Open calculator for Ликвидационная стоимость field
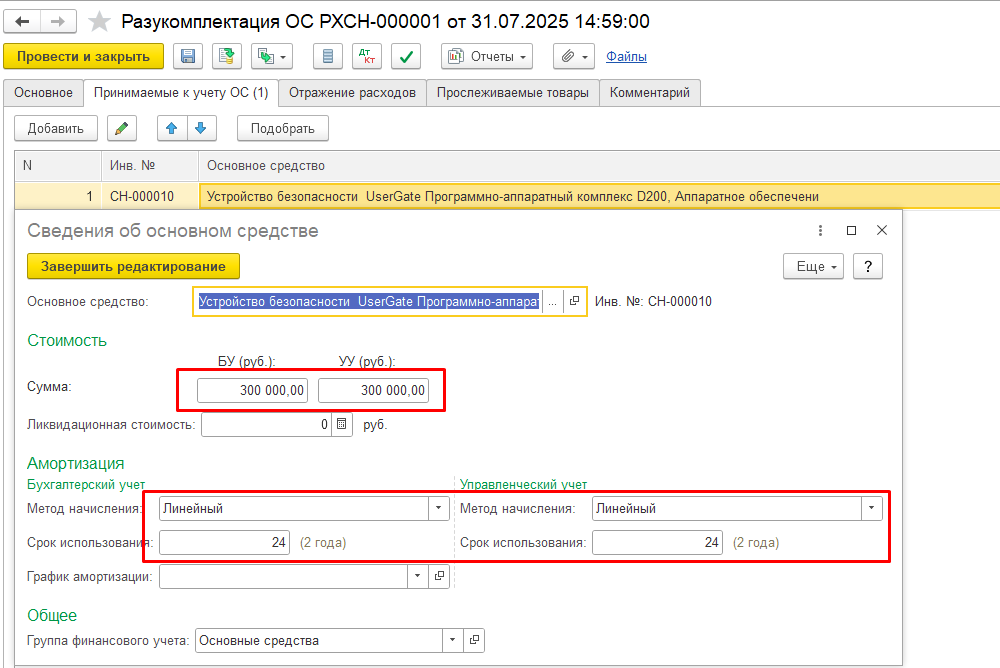The height and width of the screenshot is (668, 1000). point(342,425)
